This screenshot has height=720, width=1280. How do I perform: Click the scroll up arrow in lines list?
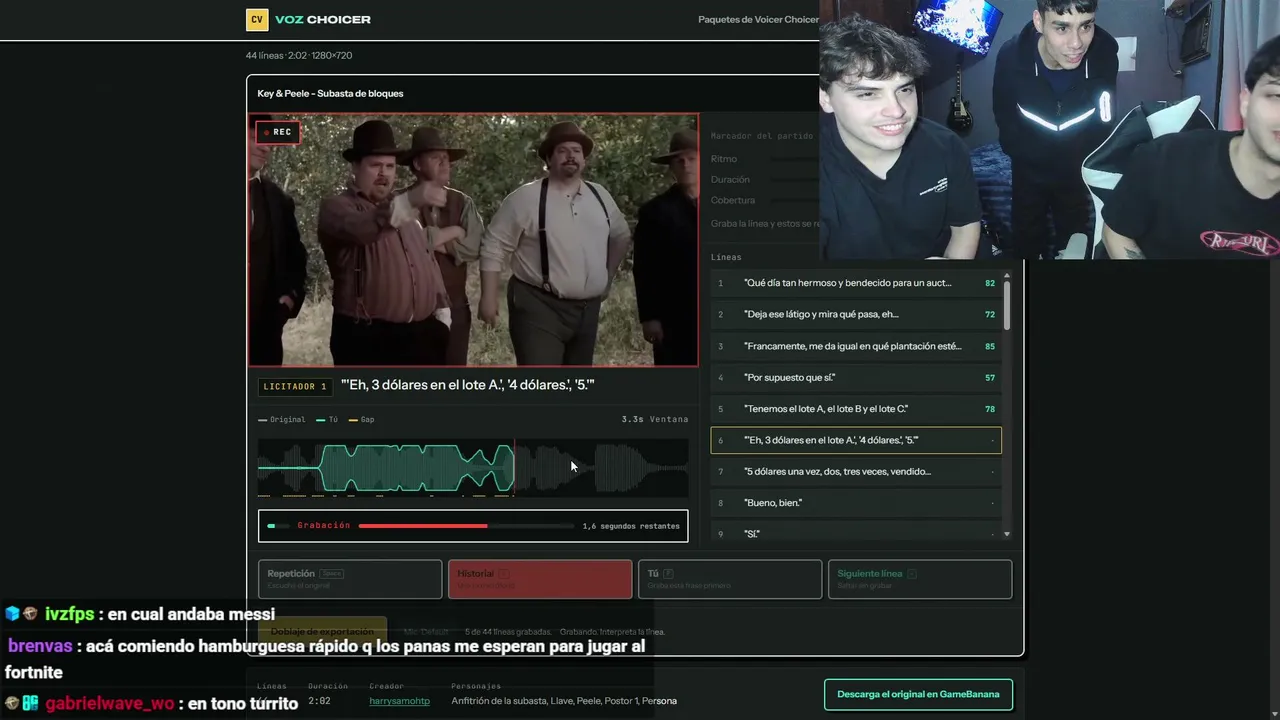click(1007, 276)
